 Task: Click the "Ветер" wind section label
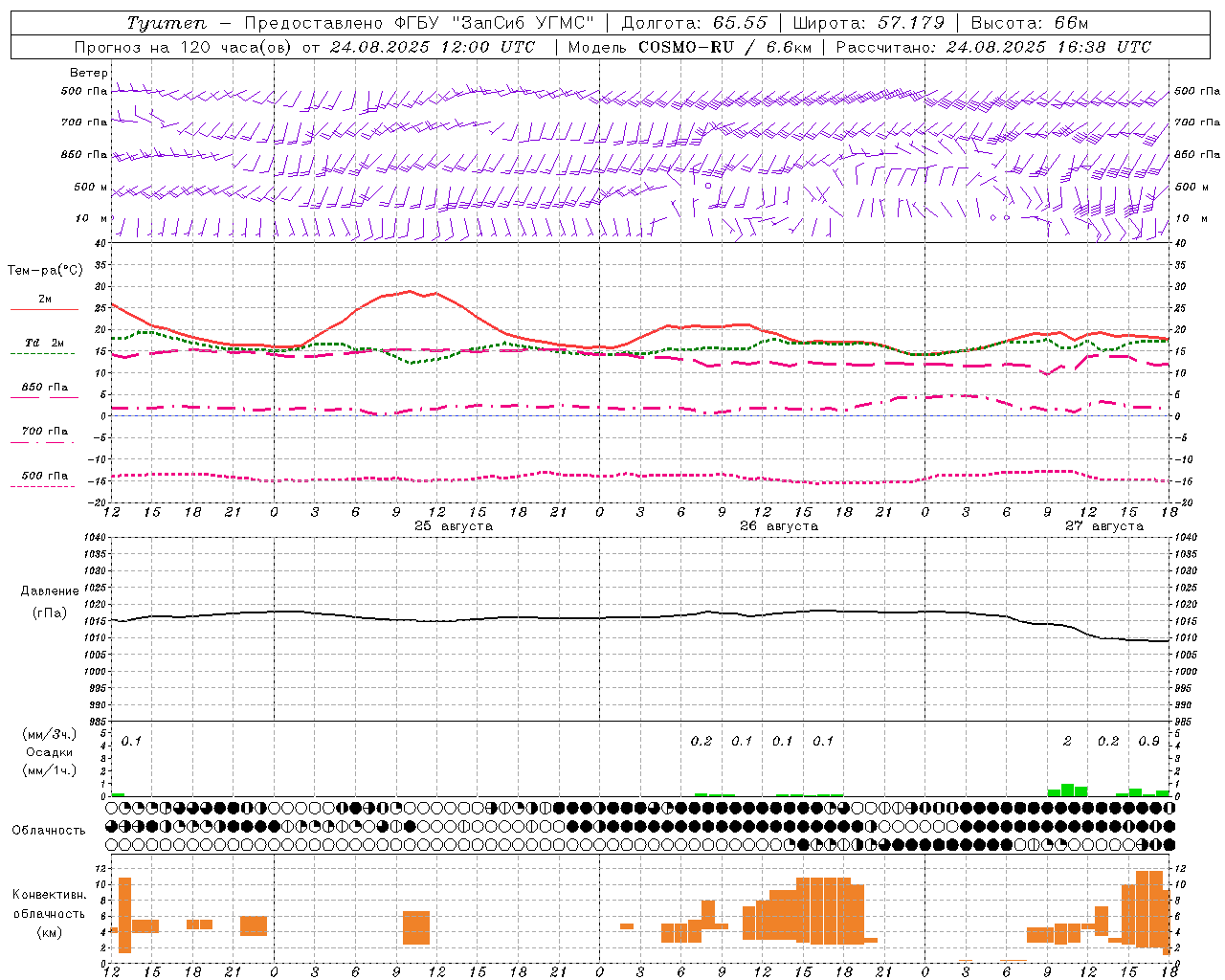pyautogui.click(x=88, y=73)
